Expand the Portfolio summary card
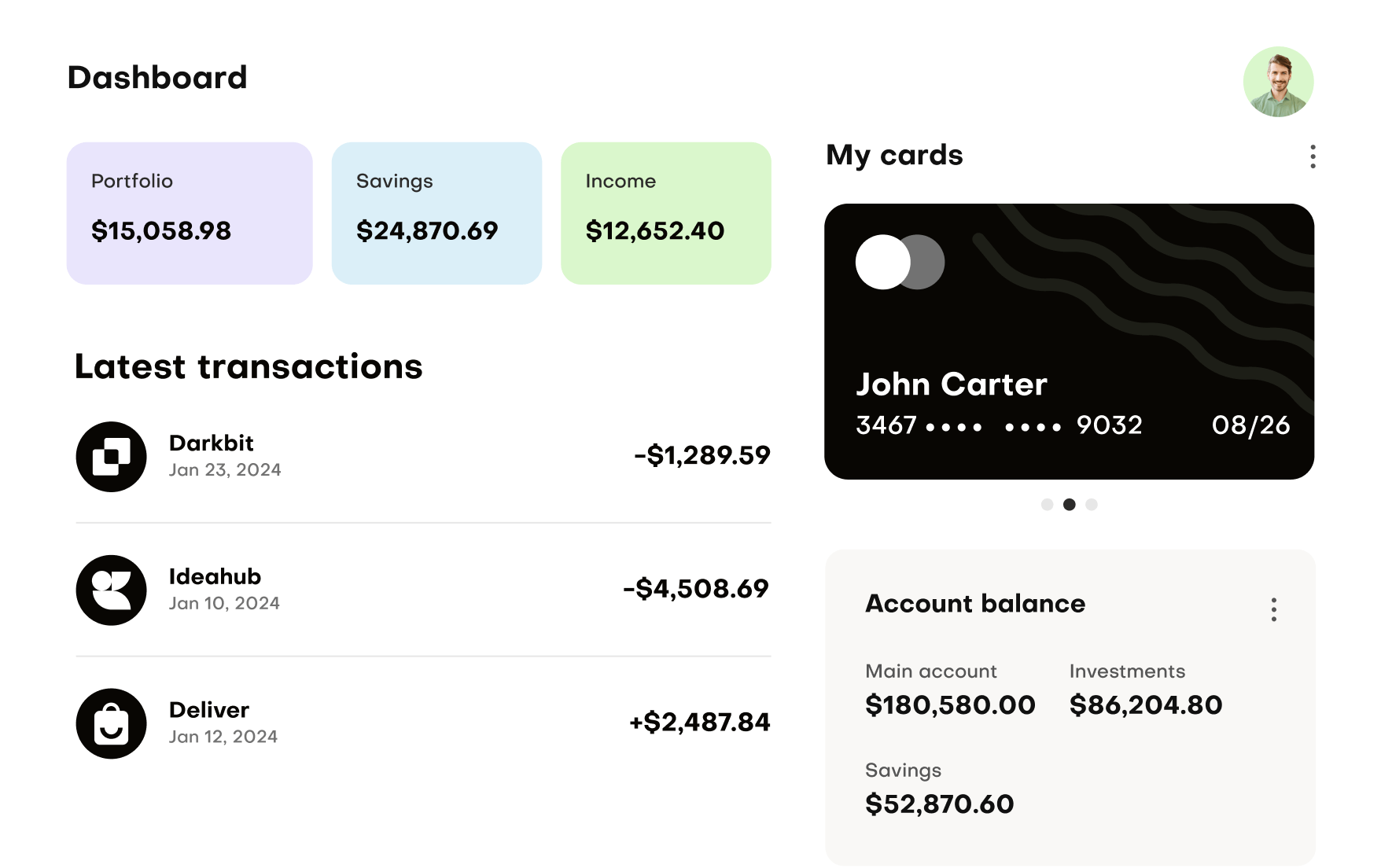Image resolution: width=1381 pixels, height=868 pixels. [190, 212]
